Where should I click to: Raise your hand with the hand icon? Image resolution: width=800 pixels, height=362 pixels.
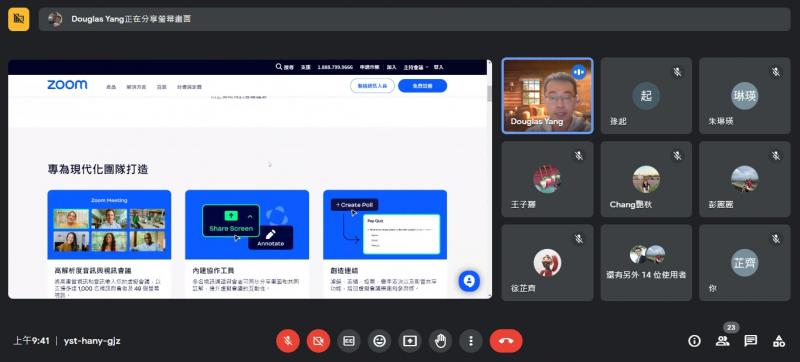(x=441, y=341)
